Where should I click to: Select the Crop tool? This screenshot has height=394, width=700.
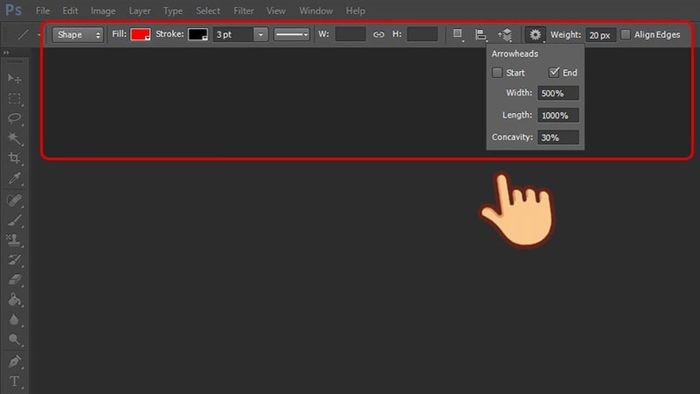14,158
